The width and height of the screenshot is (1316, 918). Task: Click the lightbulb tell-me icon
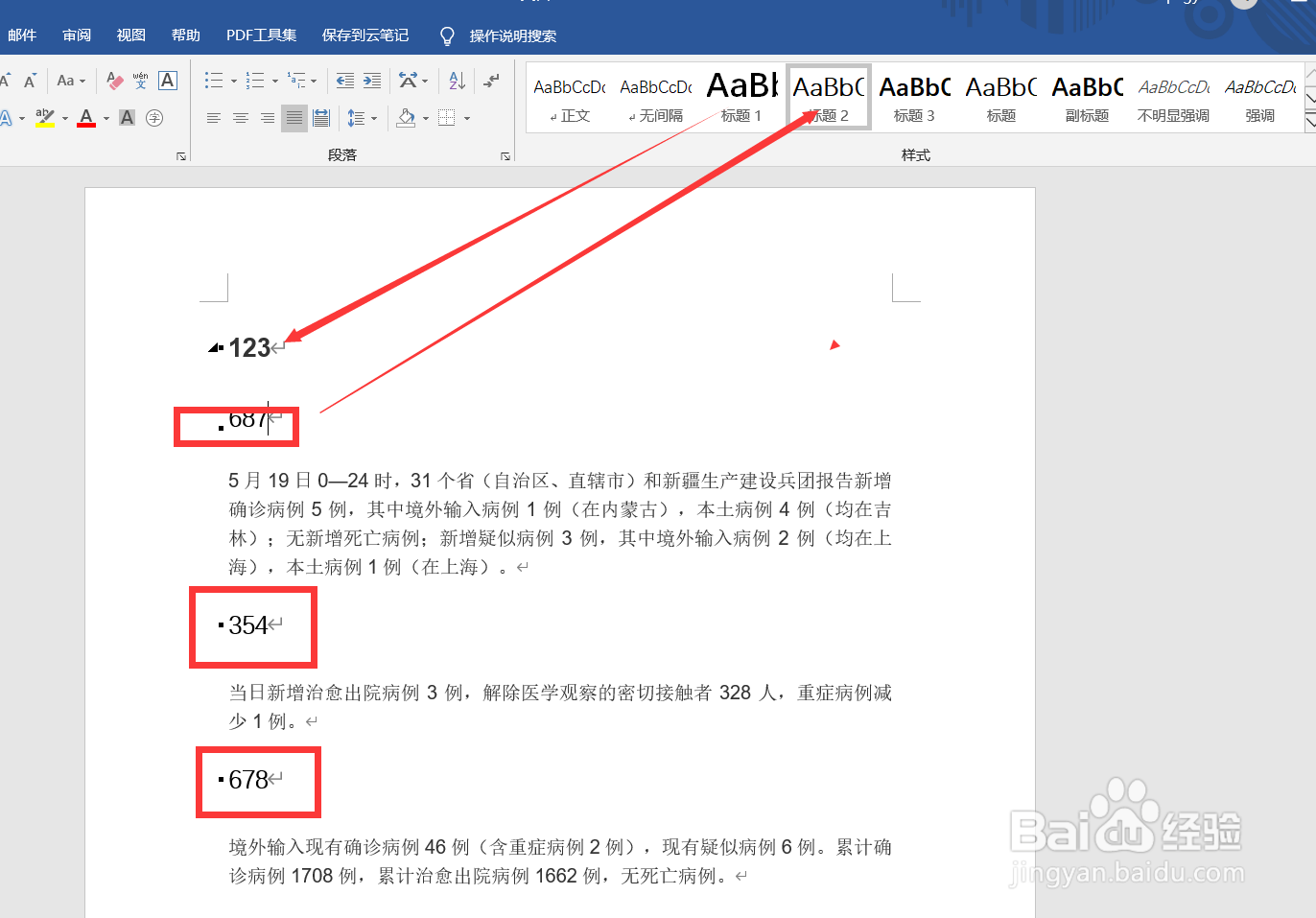[x=447, y=36]
